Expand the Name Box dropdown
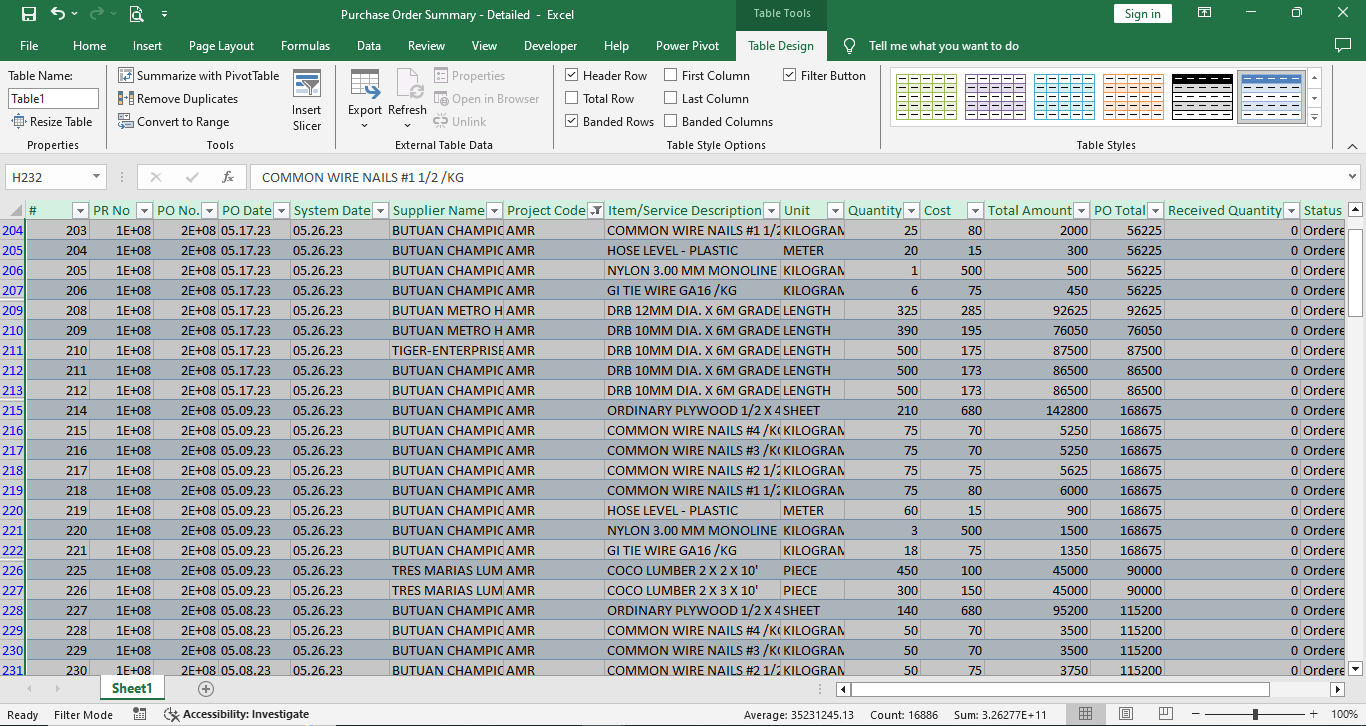This screenshot has width=1366, height=726. tap(97, 177)
